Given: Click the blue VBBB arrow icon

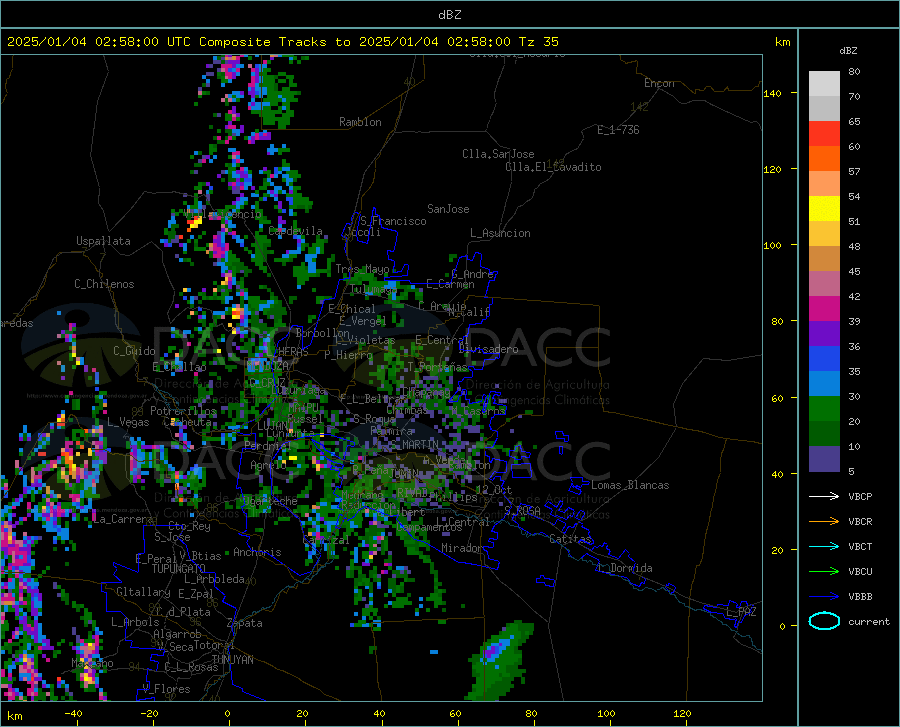Looking at the screenshot, I should point(824,596).
